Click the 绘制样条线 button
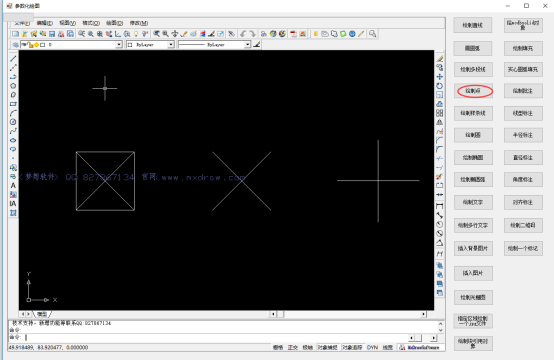Screen dimensions: 554x360 coord(473,113)
